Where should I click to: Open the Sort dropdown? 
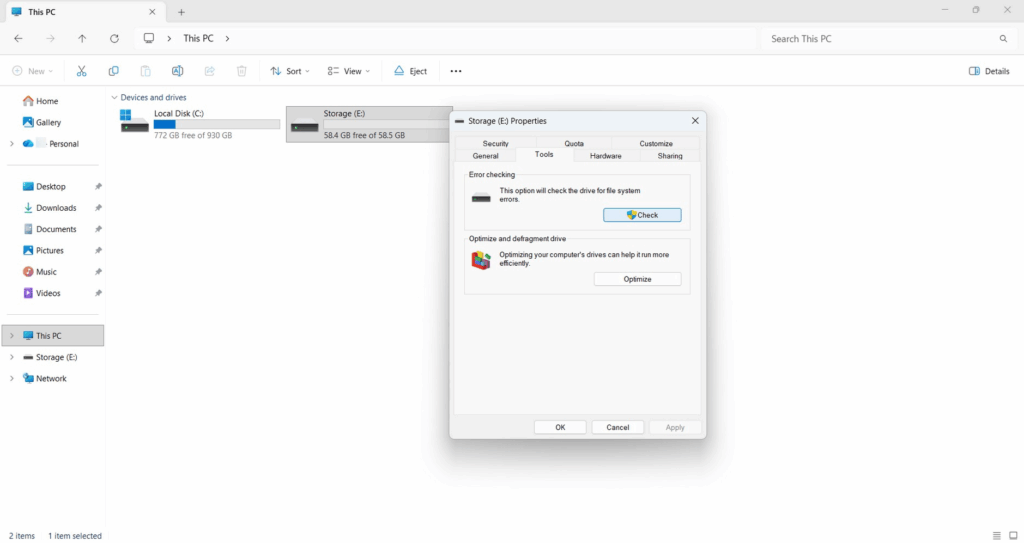click(290, 71)
